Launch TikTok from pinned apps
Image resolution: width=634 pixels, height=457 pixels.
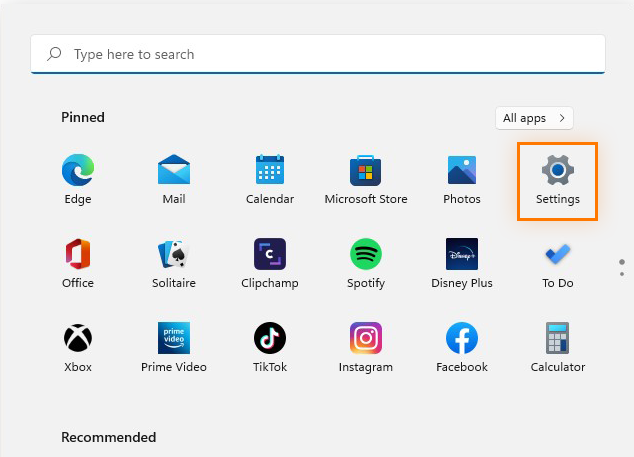(x=270, y=347)
